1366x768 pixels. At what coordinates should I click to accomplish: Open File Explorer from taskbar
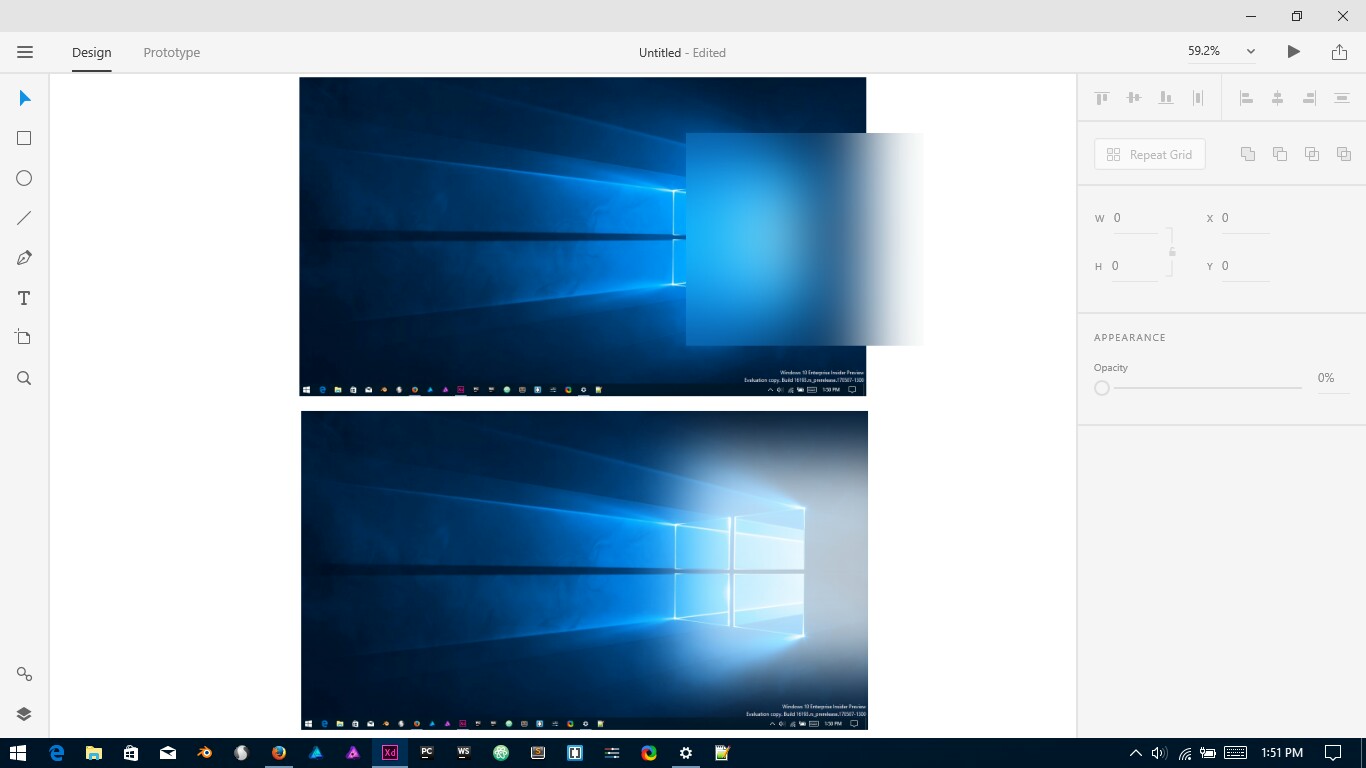point(93,753)
